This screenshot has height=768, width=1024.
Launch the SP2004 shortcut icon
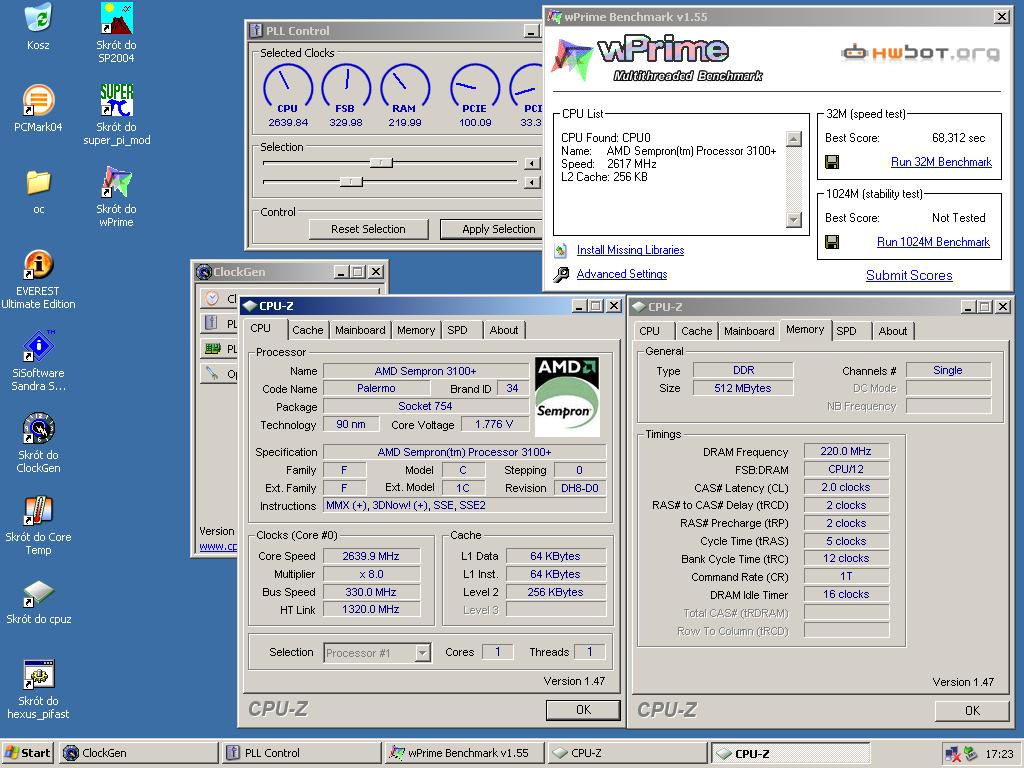[x=116, y=18]
